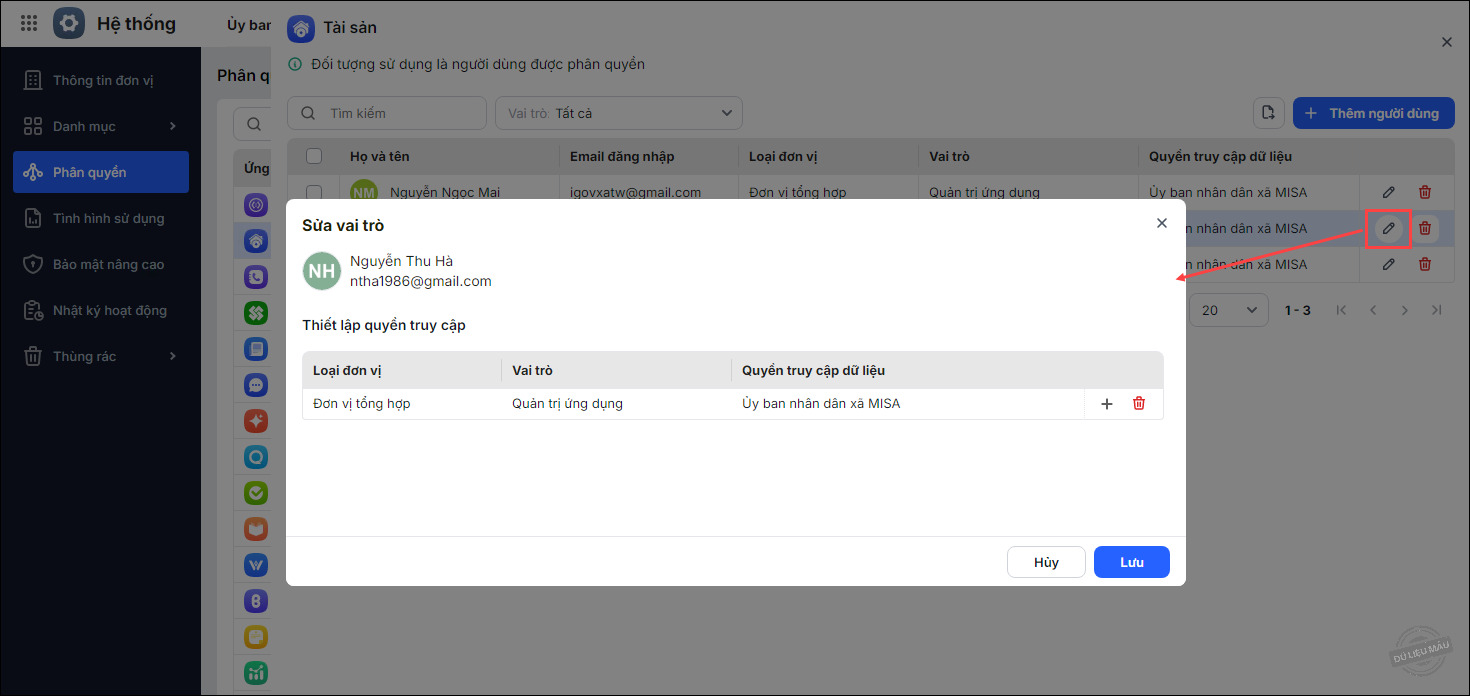Open Nhật ký hoạt động menu
The width and height of the screenshot is (1470, 696).
point(101,310)
